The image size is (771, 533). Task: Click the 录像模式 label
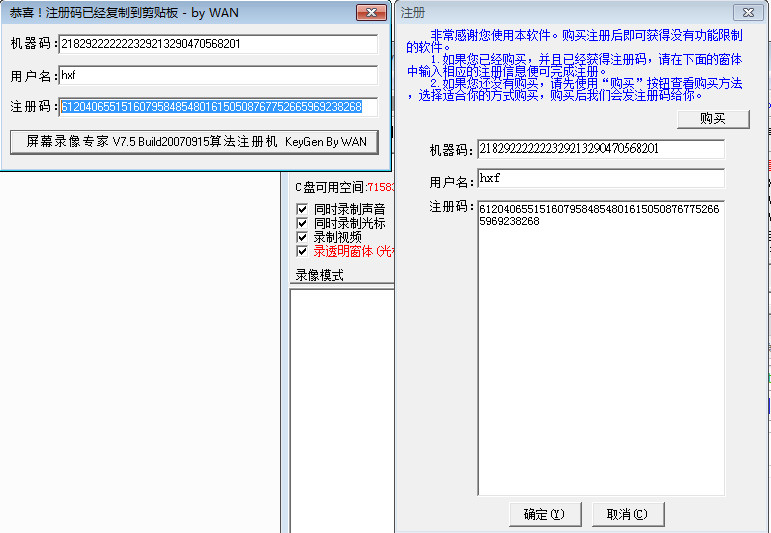click(x=319, y=275)
